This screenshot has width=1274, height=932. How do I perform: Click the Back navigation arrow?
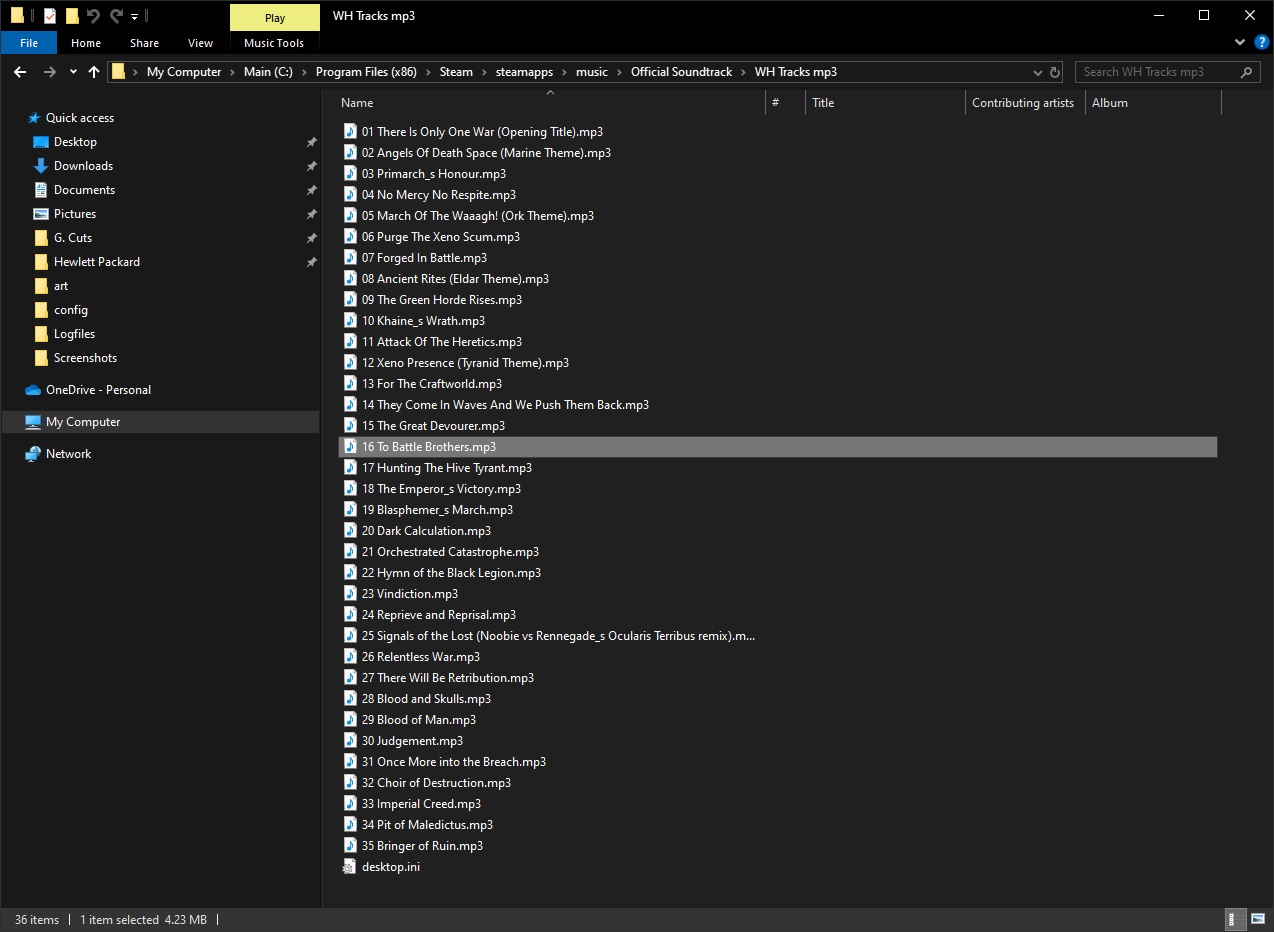[20, 72]
